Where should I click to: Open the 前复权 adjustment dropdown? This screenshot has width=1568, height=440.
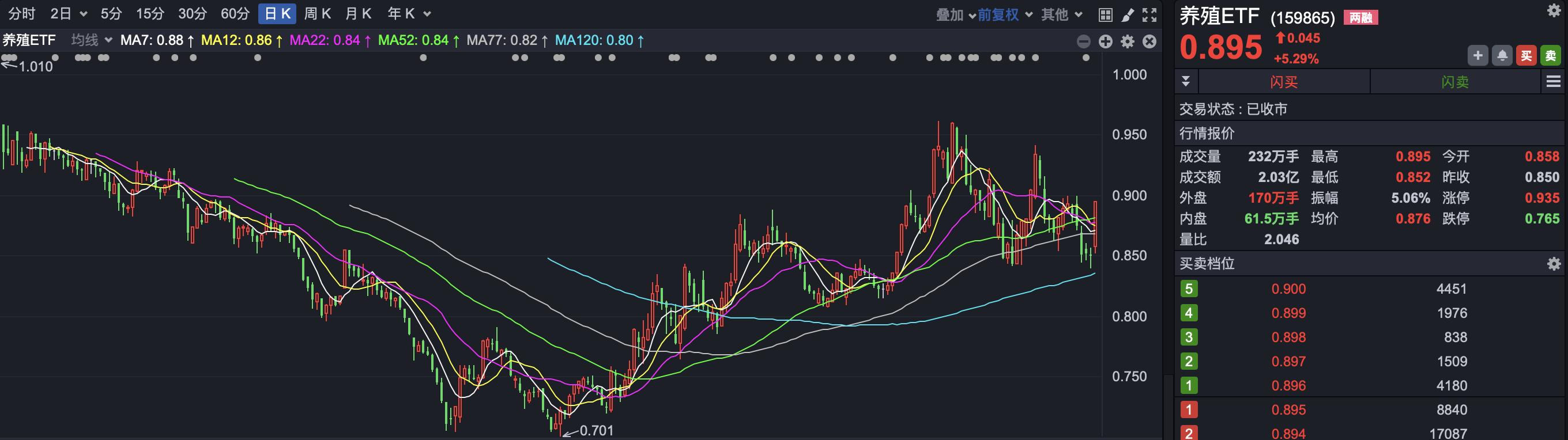pos(1005,14)
